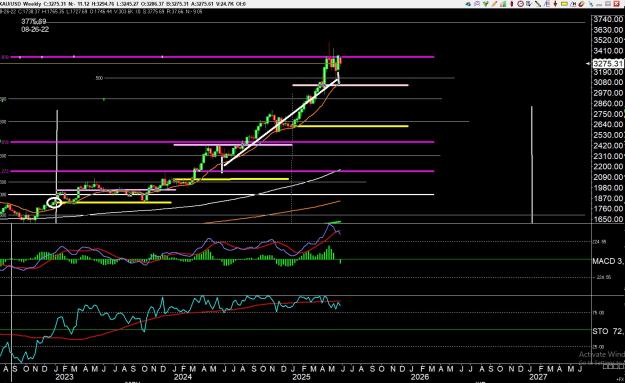Screen dimensions: 625x383
Task: Click the red candlestick icon
Action: point(512,4)
